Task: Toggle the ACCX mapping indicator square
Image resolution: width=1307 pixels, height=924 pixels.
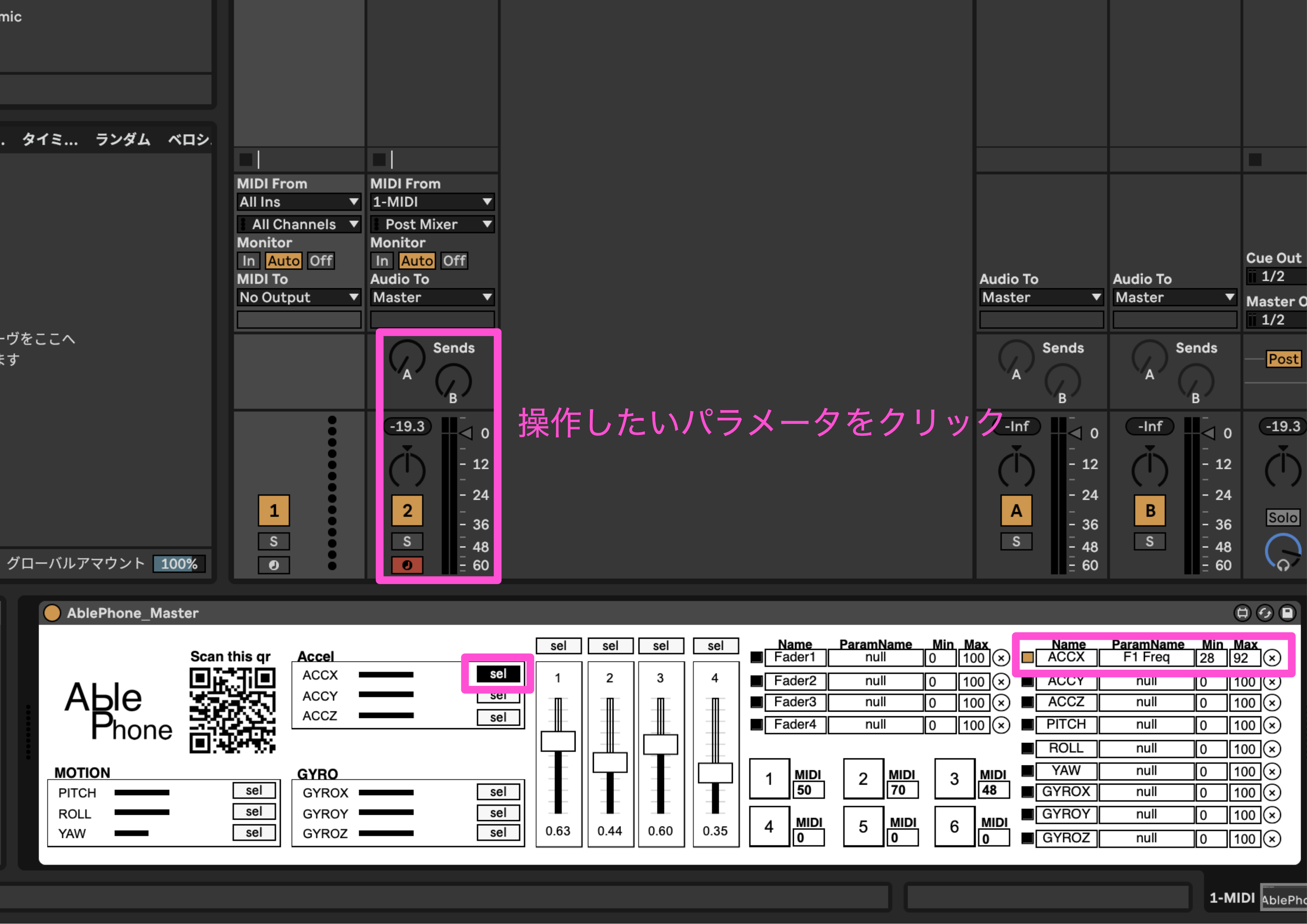Action: click(x=1028, y=658)
